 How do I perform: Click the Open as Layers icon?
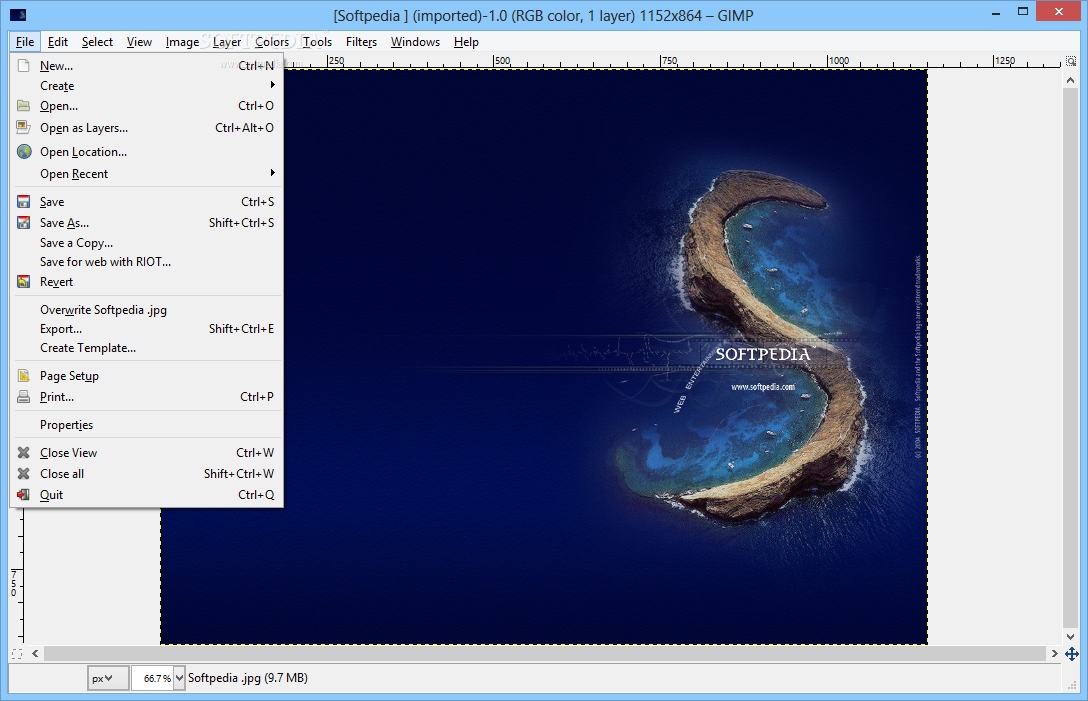pyautogui.click(x=24, y=128)
